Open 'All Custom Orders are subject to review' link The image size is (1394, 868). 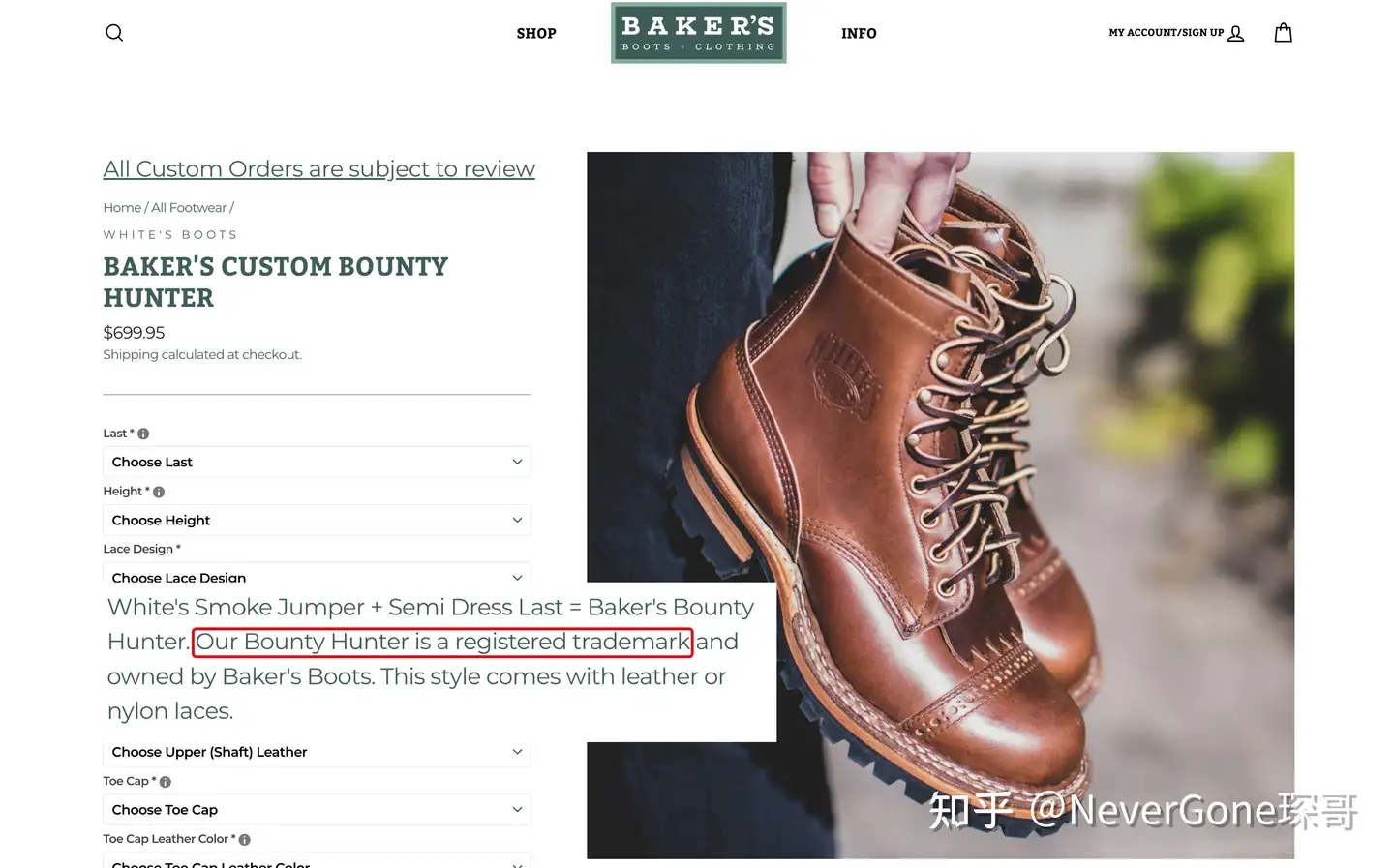(319, 169)
